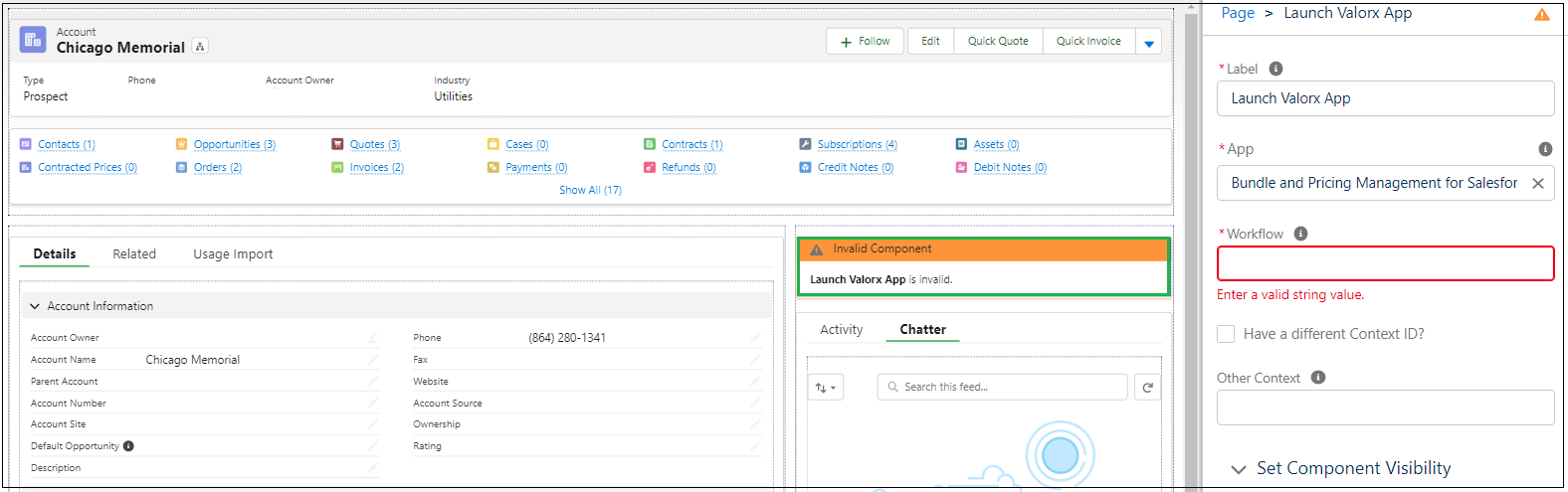Collapse the Account Information section

pos(35,306)
